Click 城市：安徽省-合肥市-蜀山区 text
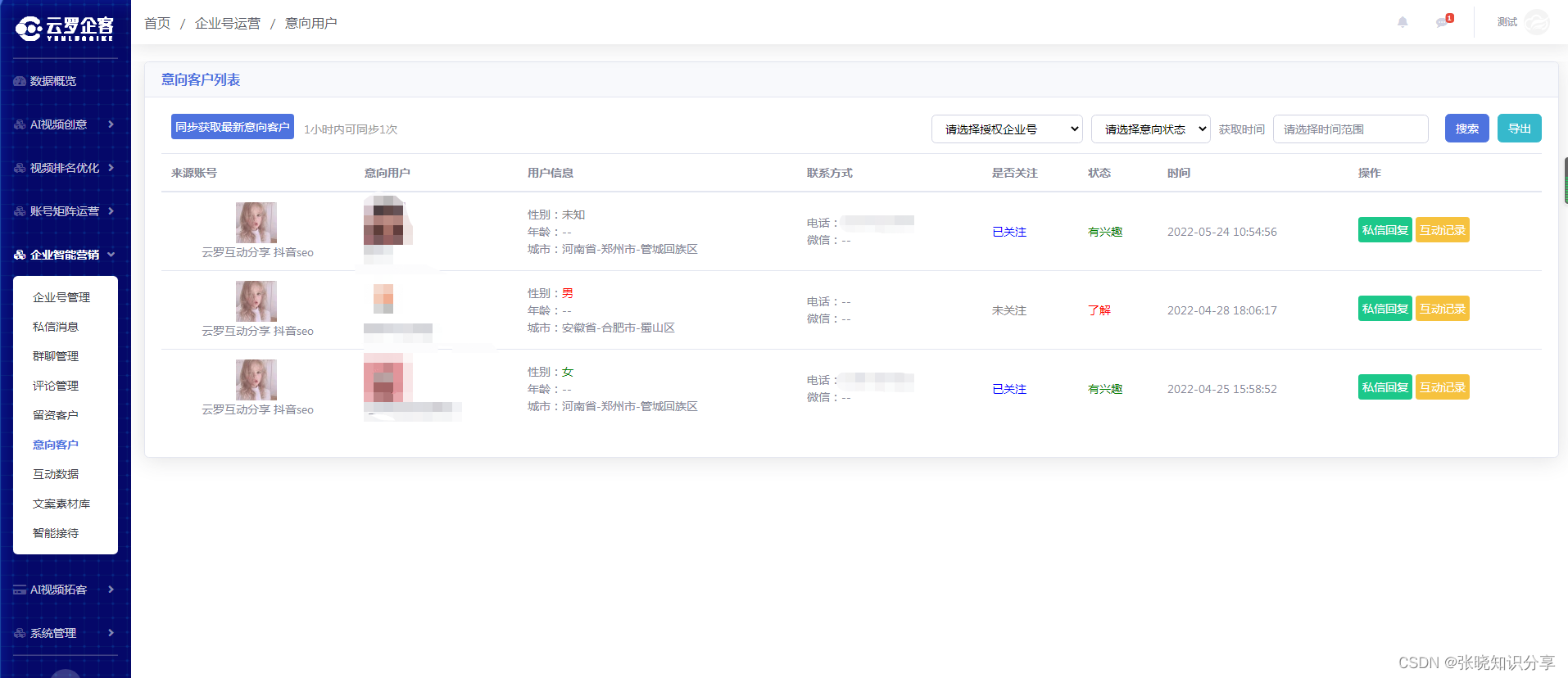This screenshot has width=1568, height=678. coord(601,328)
